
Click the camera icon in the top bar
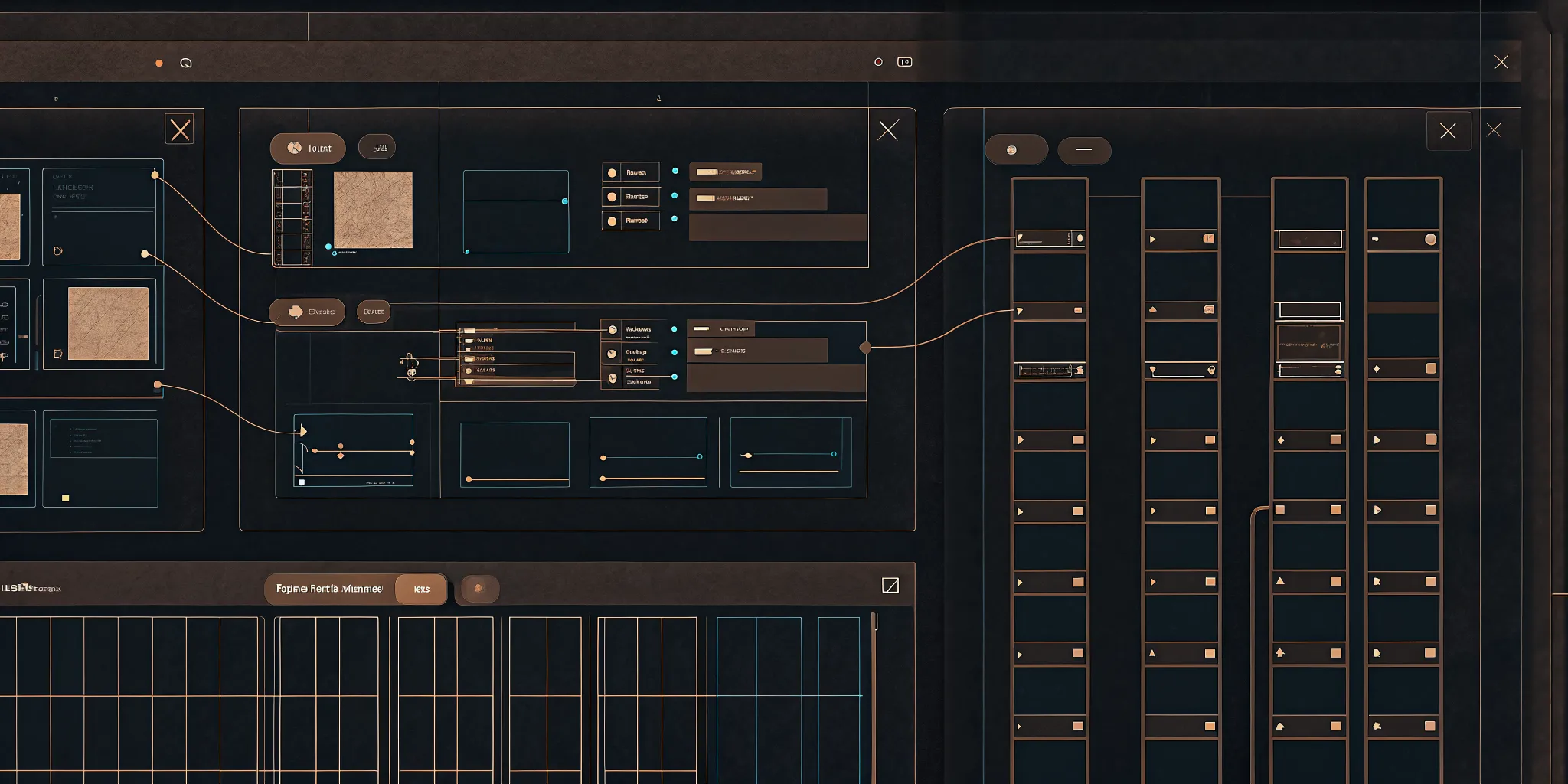tap(905, 62)
